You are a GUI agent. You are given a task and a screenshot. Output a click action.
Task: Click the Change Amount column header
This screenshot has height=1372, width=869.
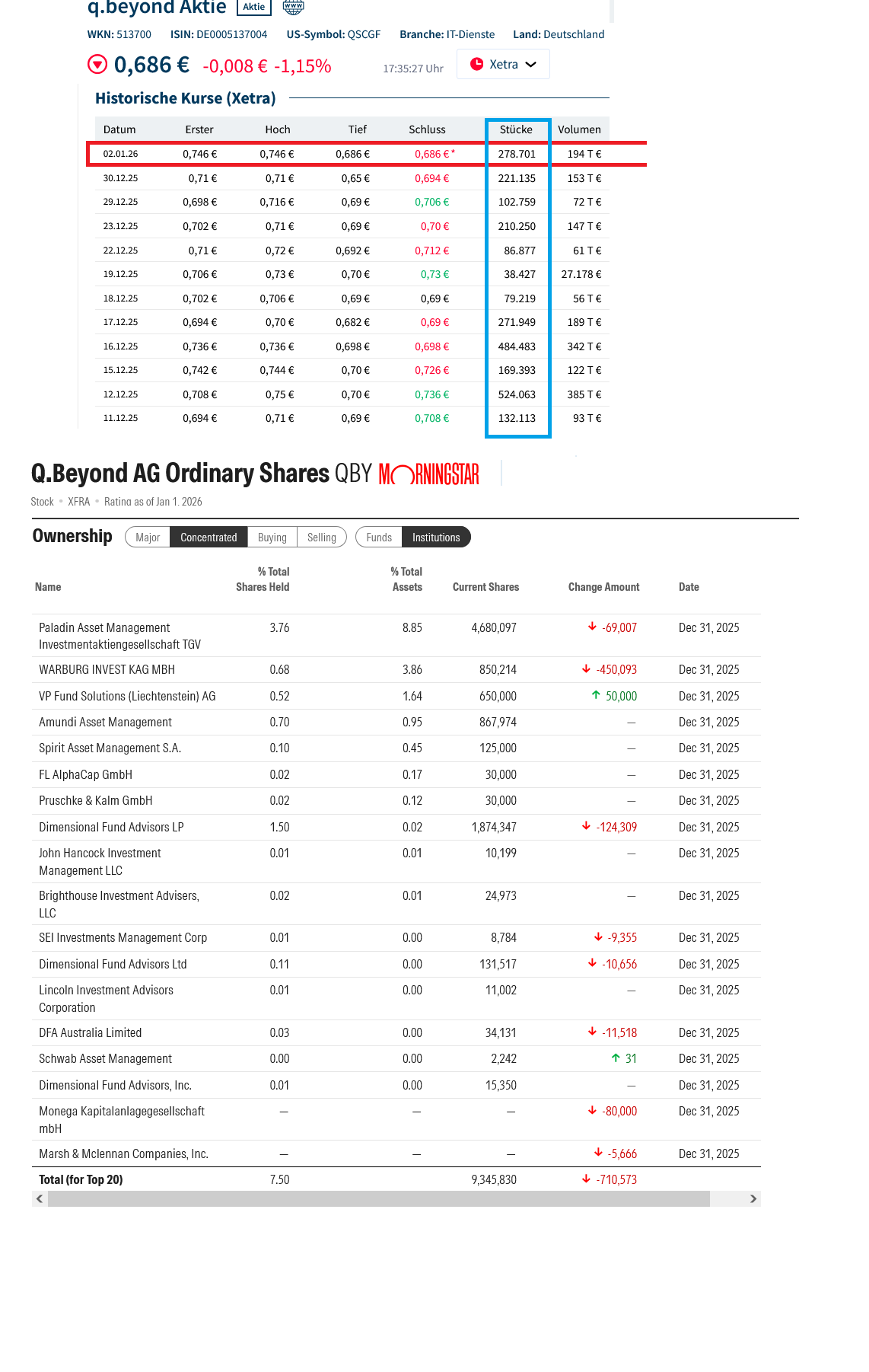click(x=603, y=586)
